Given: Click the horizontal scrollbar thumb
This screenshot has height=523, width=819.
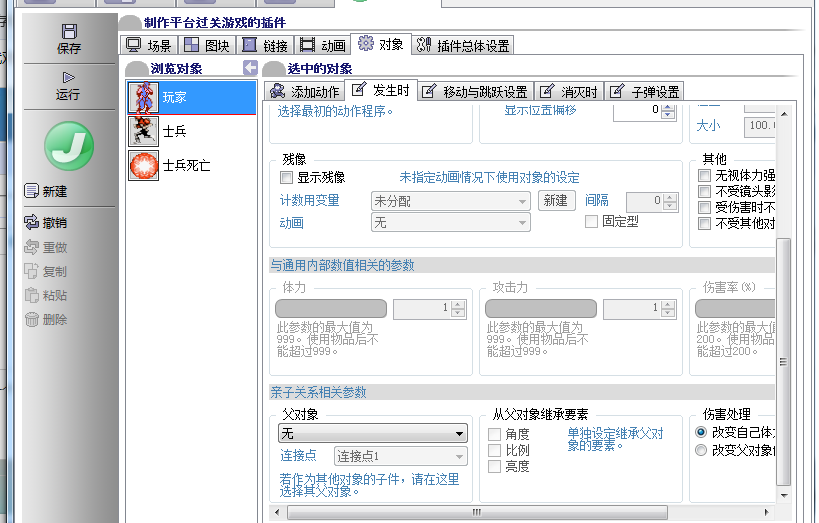Looking at the screenshot, I should click(x=477, y=512).
